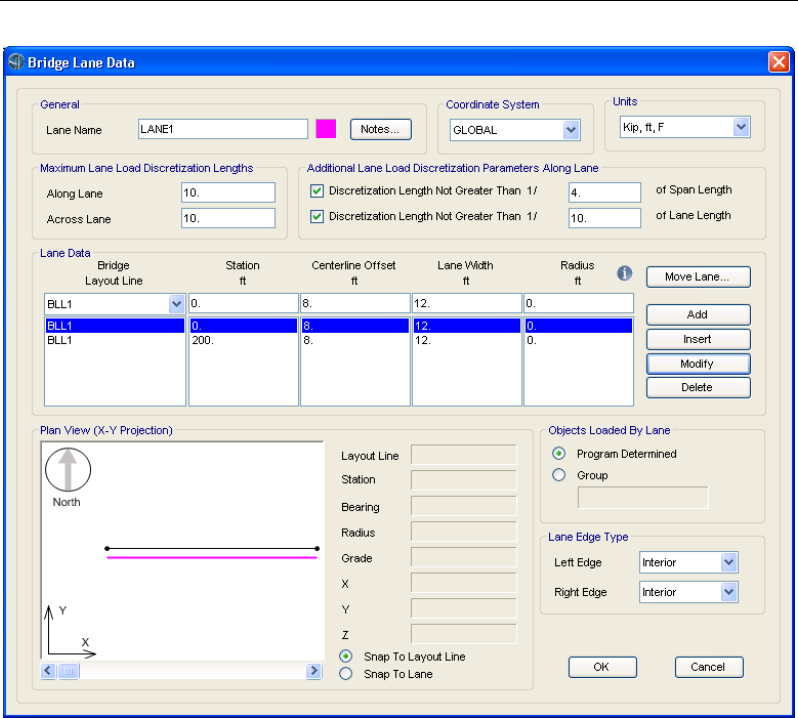Click the North arrow compass icon
This screenshot has height=718, width=798.
point(69,470)
